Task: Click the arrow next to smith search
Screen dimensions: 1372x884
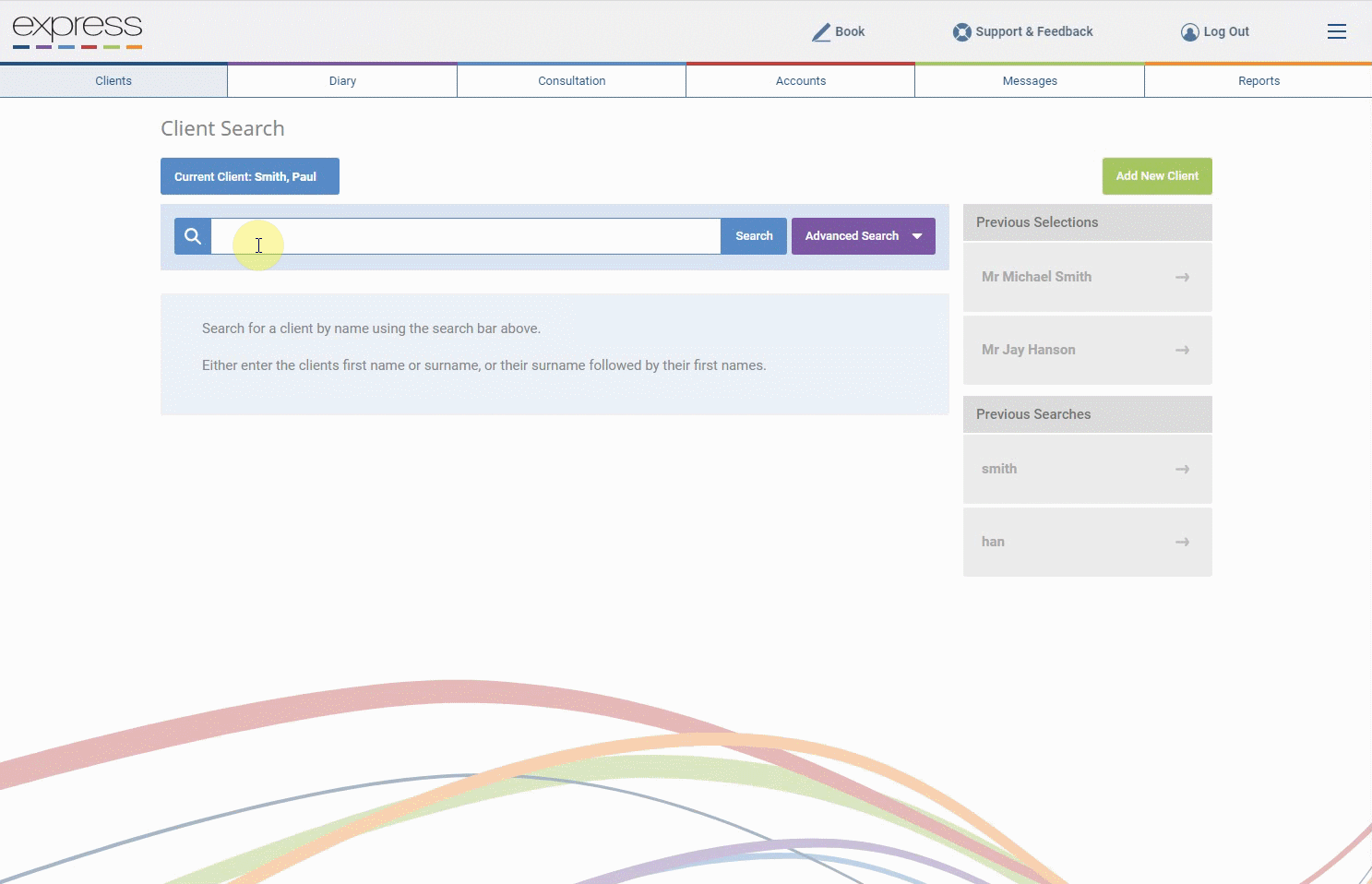Action: (1182, 469)
